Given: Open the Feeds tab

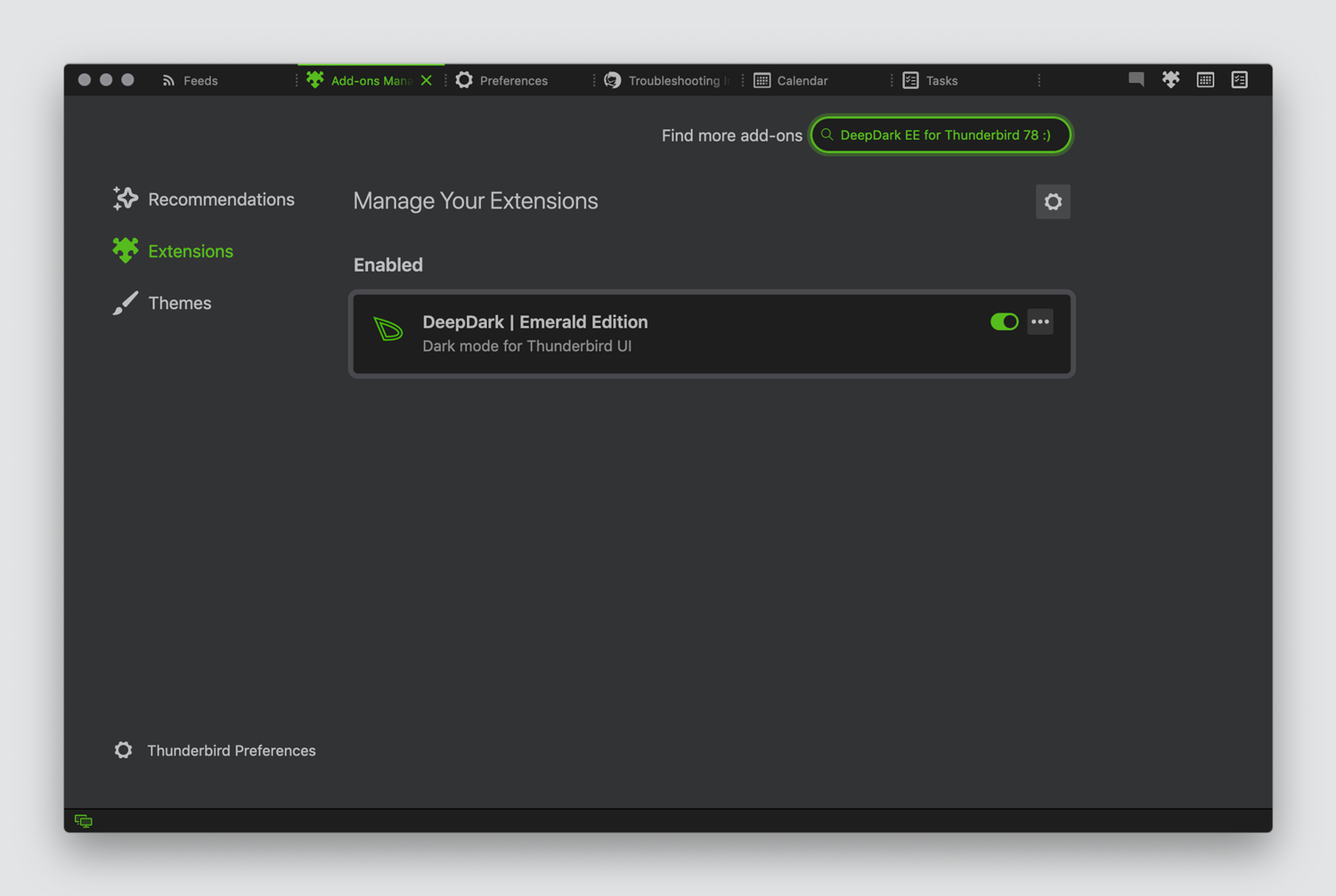Looking at the screenshot, I should pos(223,80).
